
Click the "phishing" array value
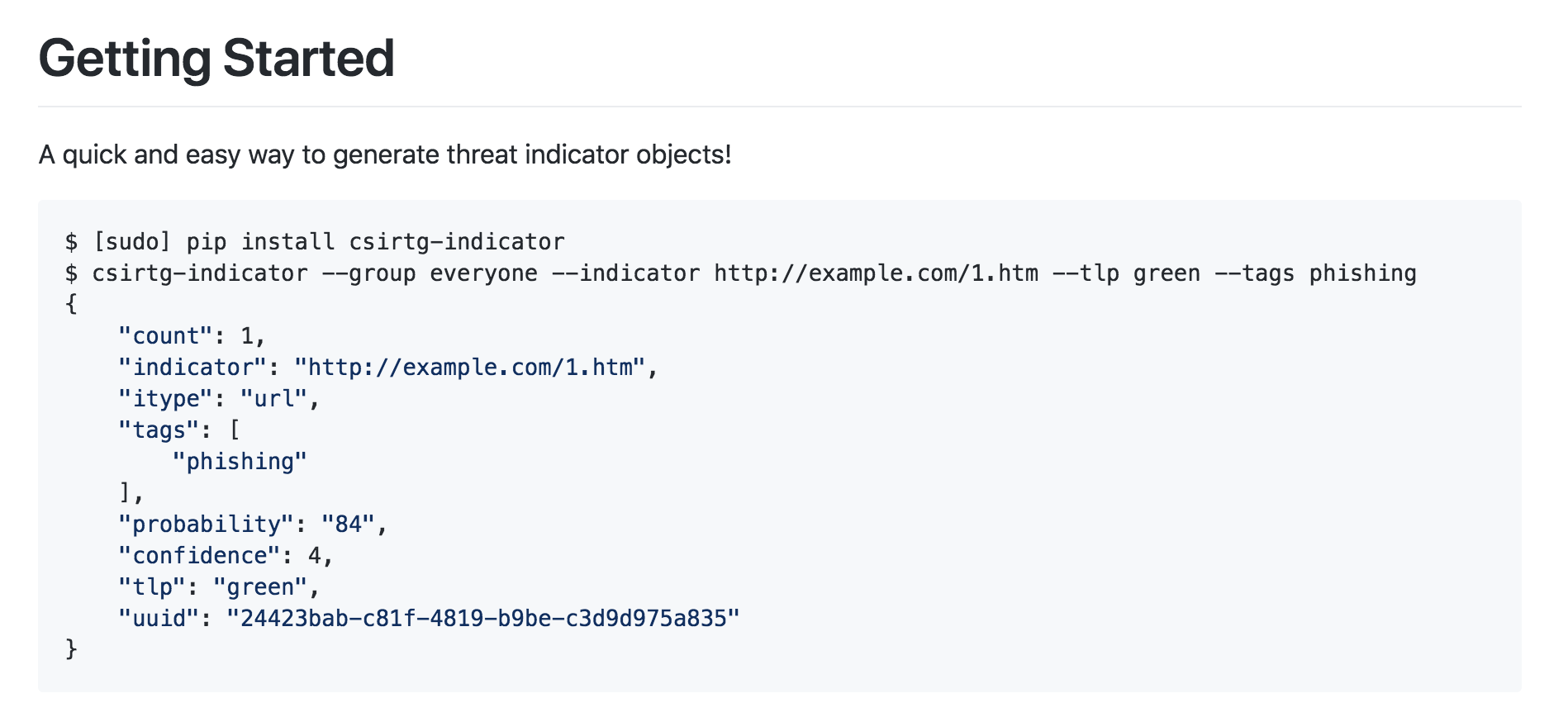240,462
